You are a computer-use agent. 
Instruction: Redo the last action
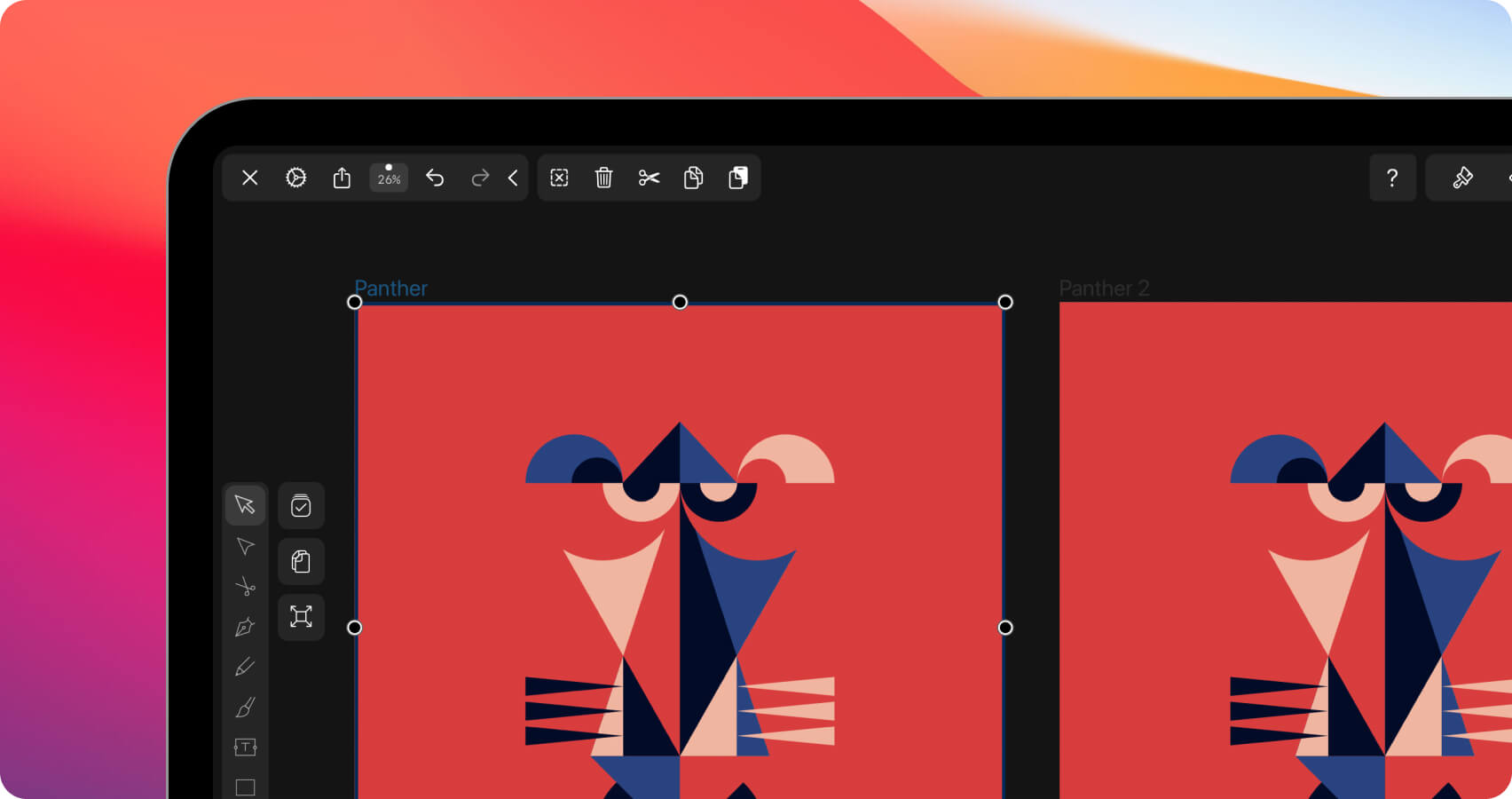[480, 178]
